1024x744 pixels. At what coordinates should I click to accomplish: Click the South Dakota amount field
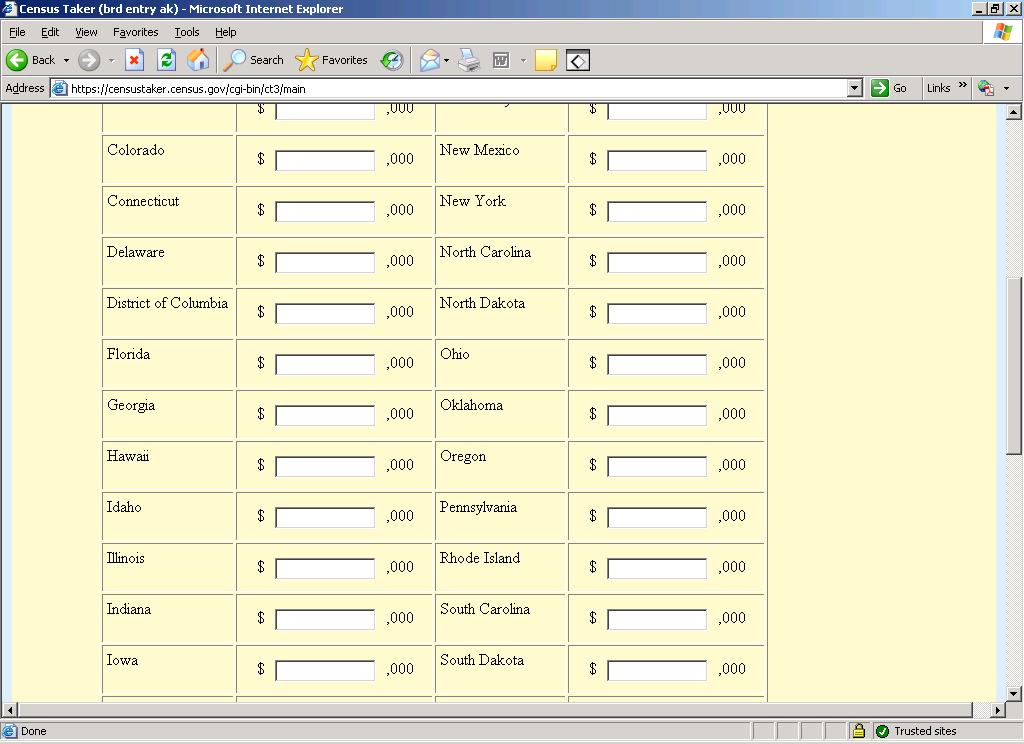pyautogui.click(x=657, y=670)
